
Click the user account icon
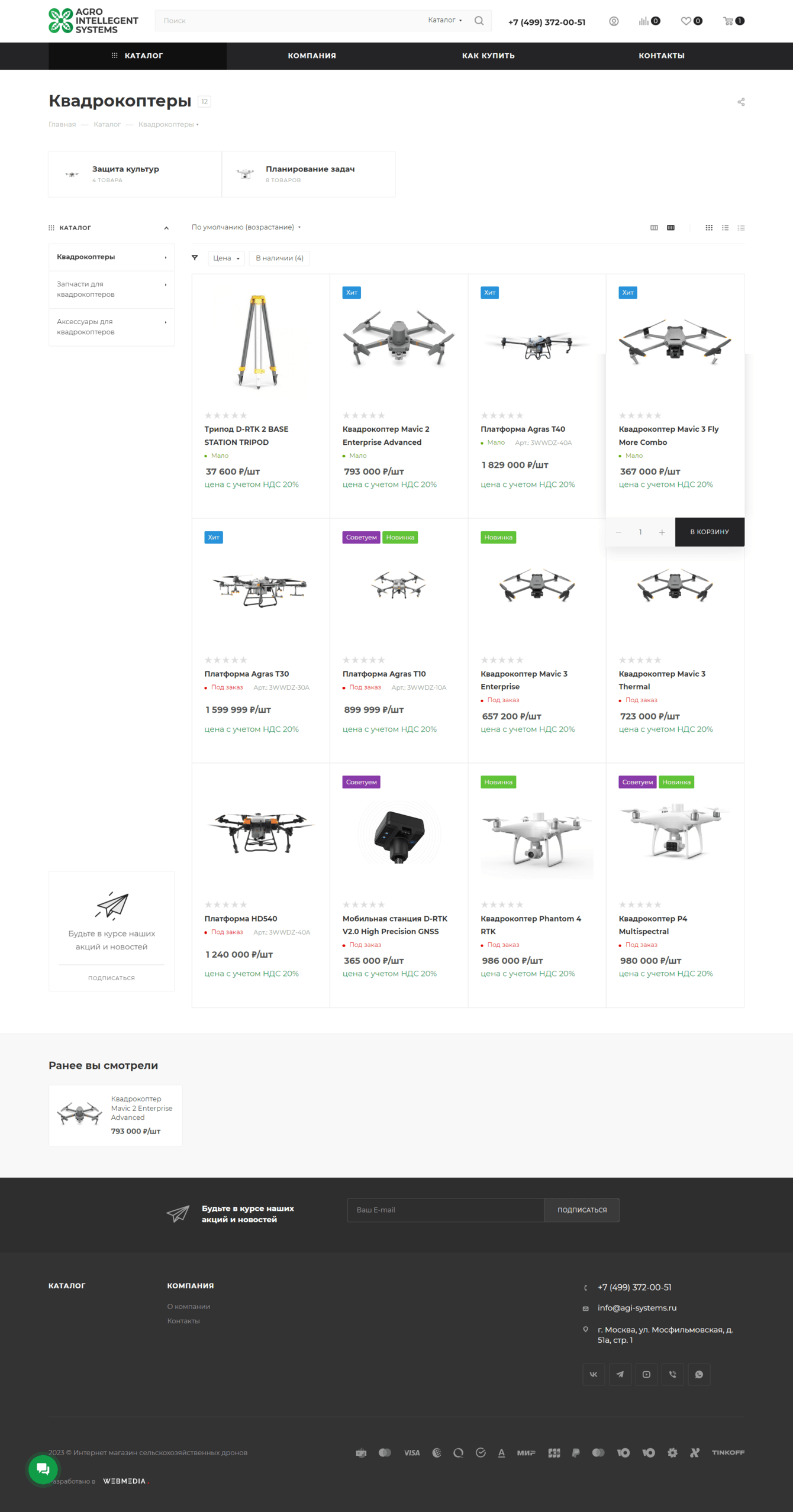[x=614, y=21]
